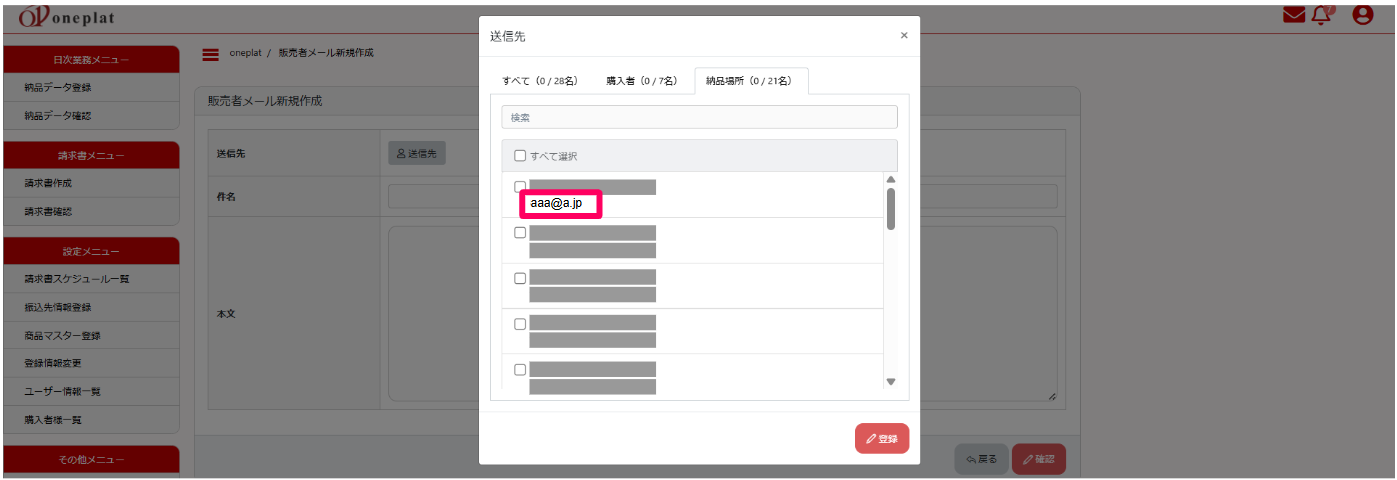Switch to the 購入者 tab
This screenshot has height=480, width=1397.
click(x=641, y=81)
